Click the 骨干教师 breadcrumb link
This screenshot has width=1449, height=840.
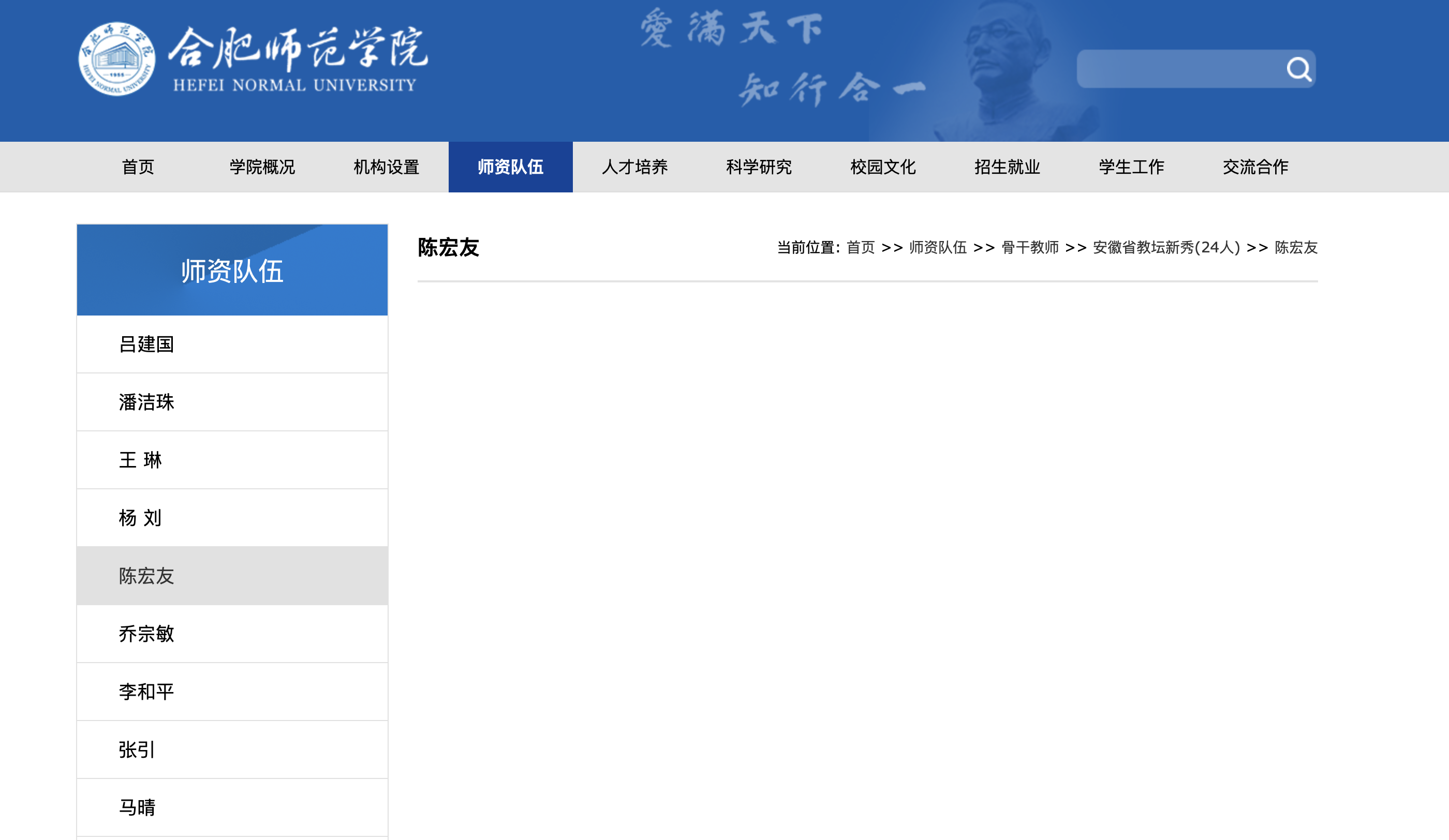(1030, 248)
